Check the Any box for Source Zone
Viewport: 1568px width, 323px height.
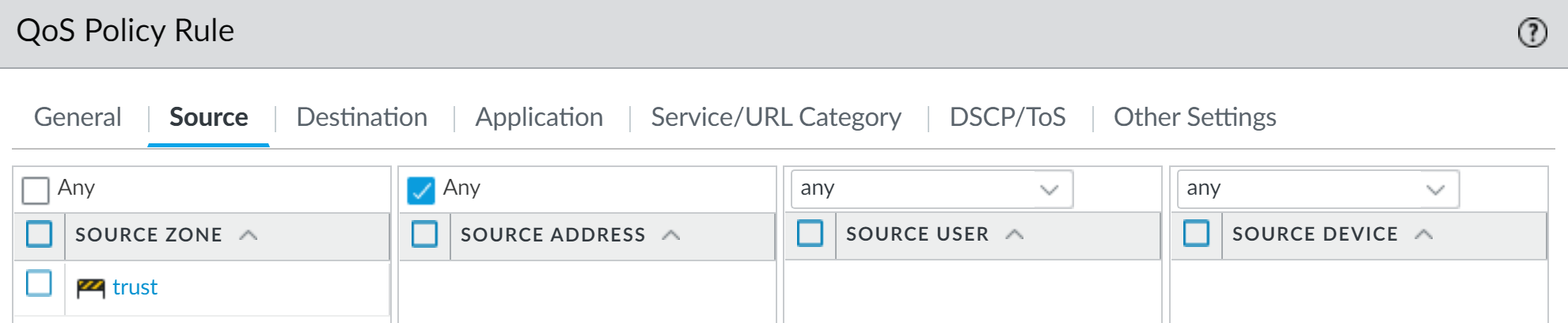pyautogui.click(x=36, y=190)
